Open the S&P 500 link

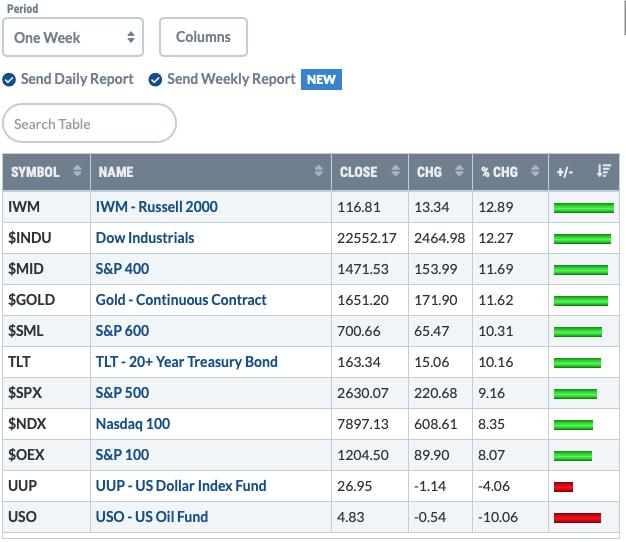[122, 393]
